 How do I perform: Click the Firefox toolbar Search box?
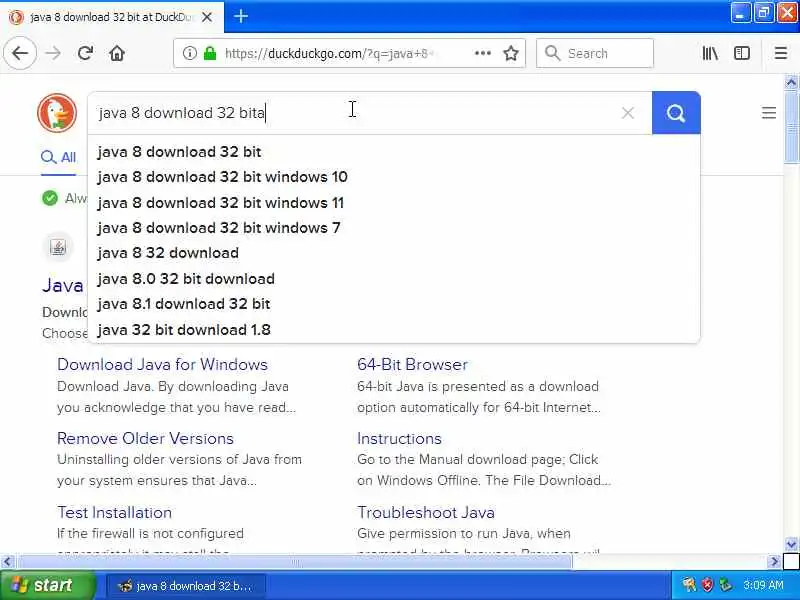[x=595, y=53]
